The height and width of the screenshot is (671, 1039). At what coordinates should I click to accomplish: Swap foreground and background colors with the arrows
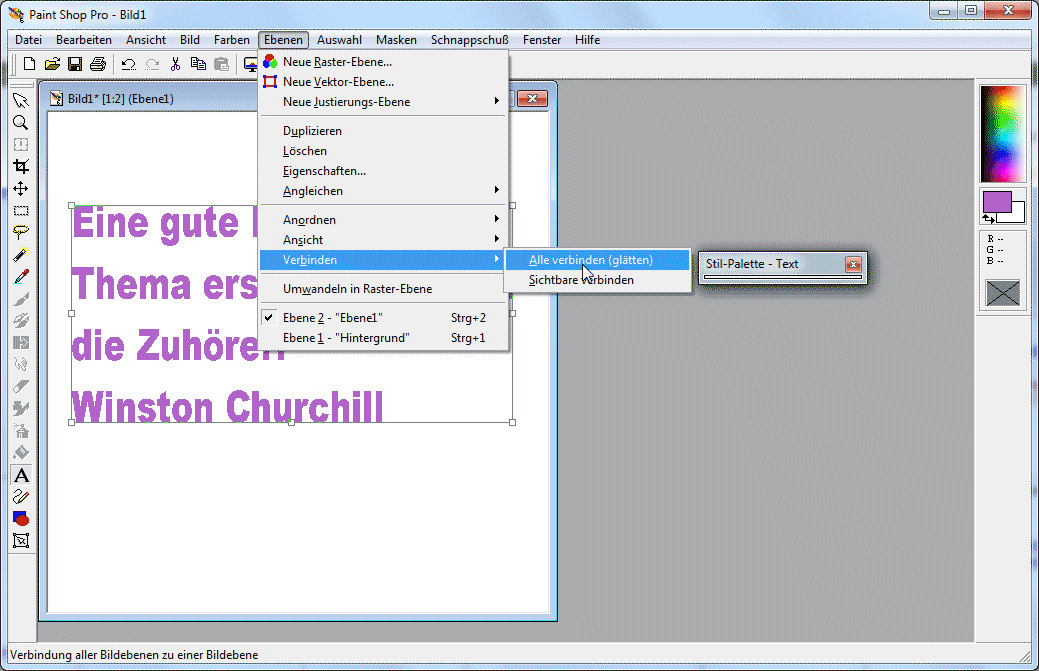click(989, 219)
